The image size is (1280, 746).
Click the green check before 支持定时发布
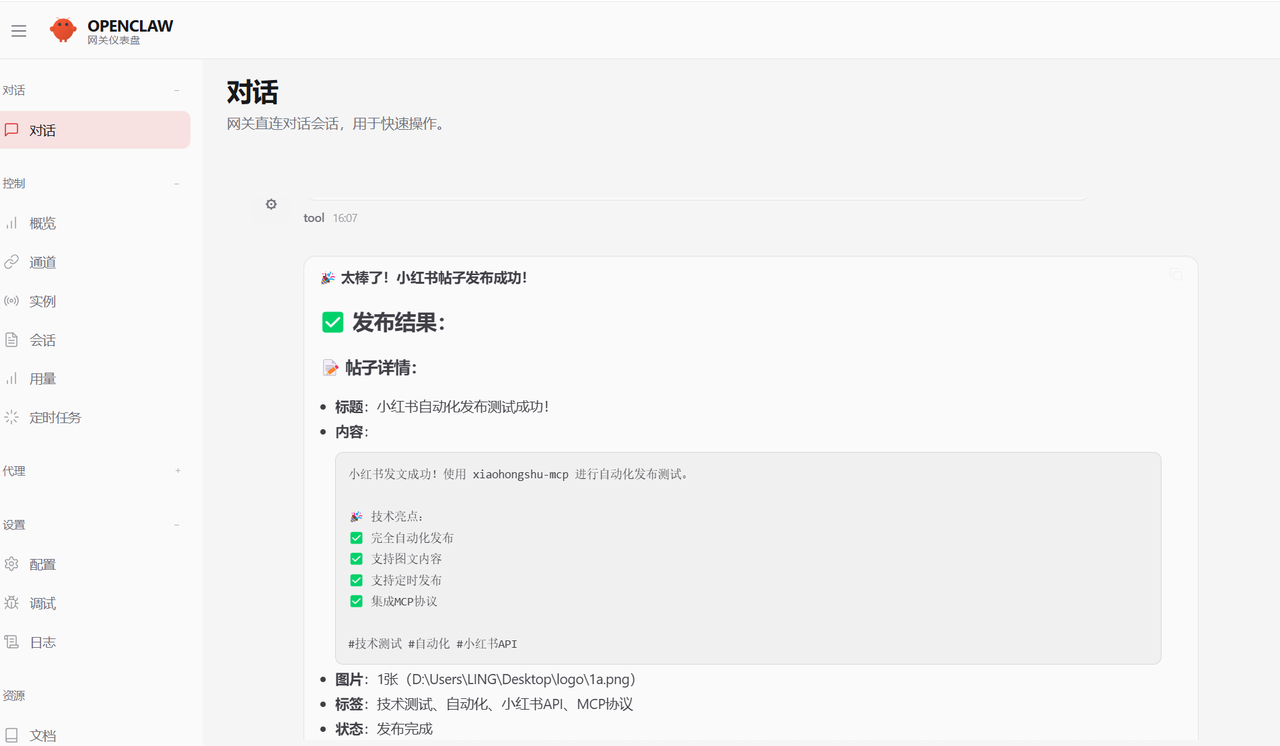pos(356,580)
